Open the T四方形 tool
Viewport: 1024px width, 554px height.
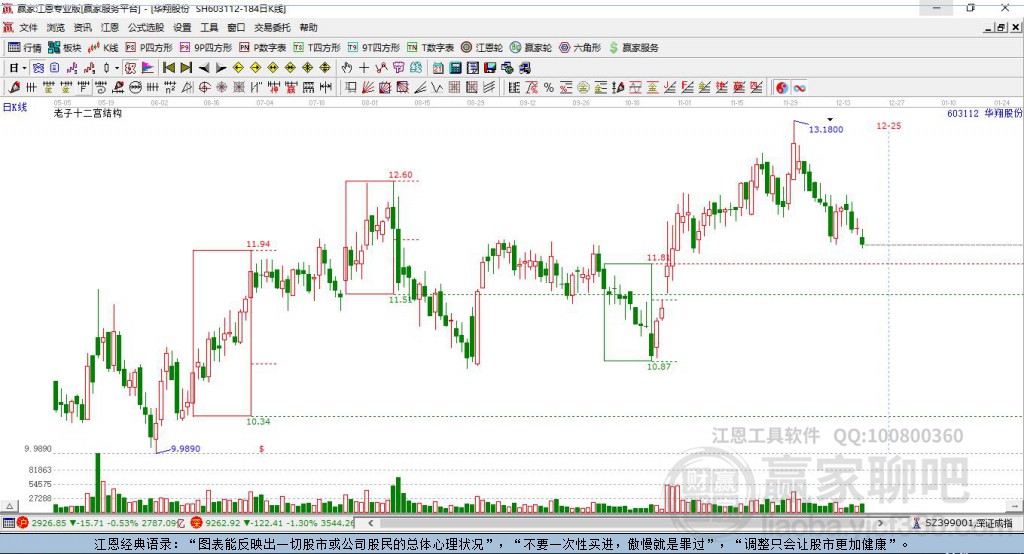pos(317,48)
